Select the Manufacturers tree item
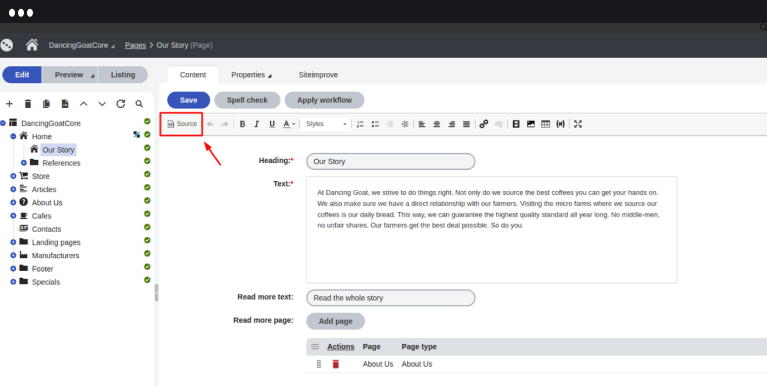 [55, 255]
